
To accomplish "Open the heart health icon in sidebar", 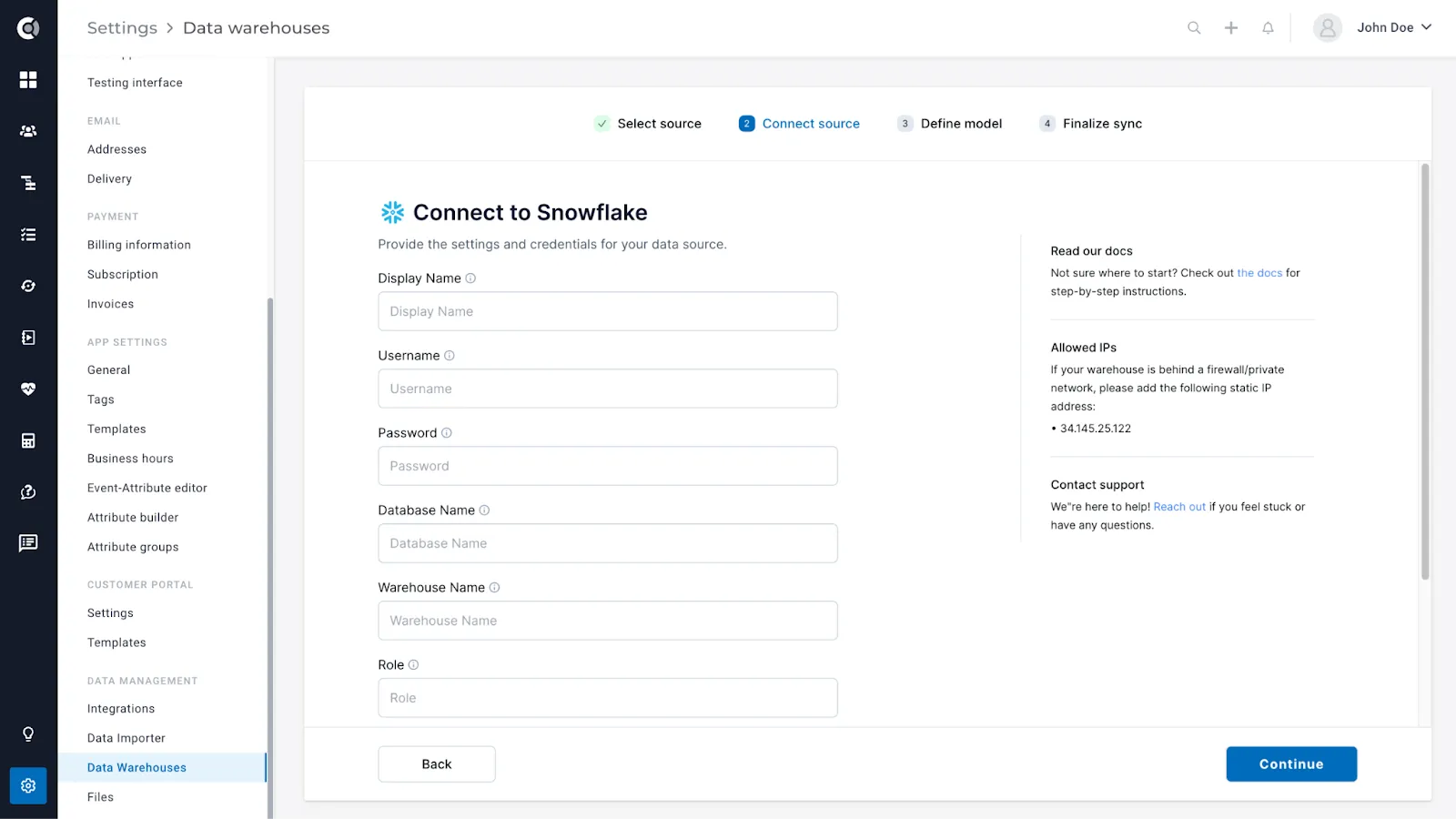I will (28, 389).
